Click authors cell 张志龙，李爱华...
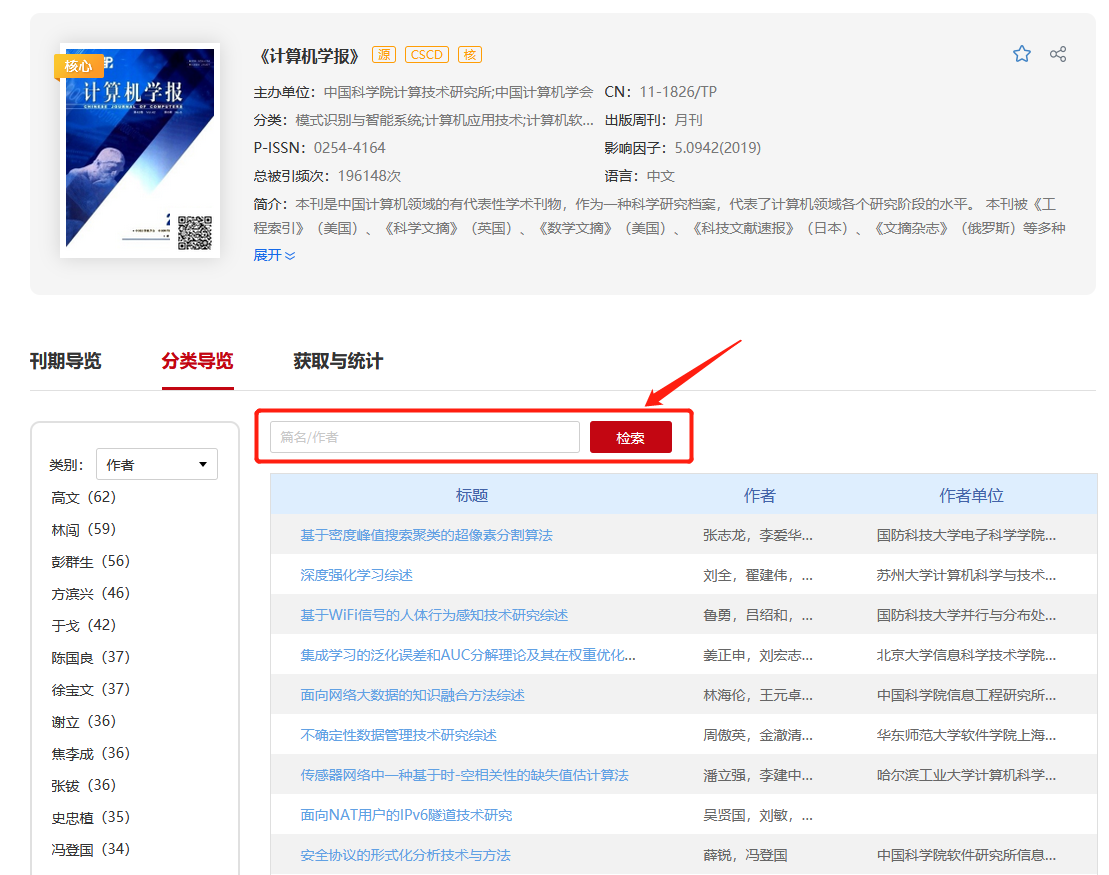This screenshot has width=1109, height=875. point(757,535)
